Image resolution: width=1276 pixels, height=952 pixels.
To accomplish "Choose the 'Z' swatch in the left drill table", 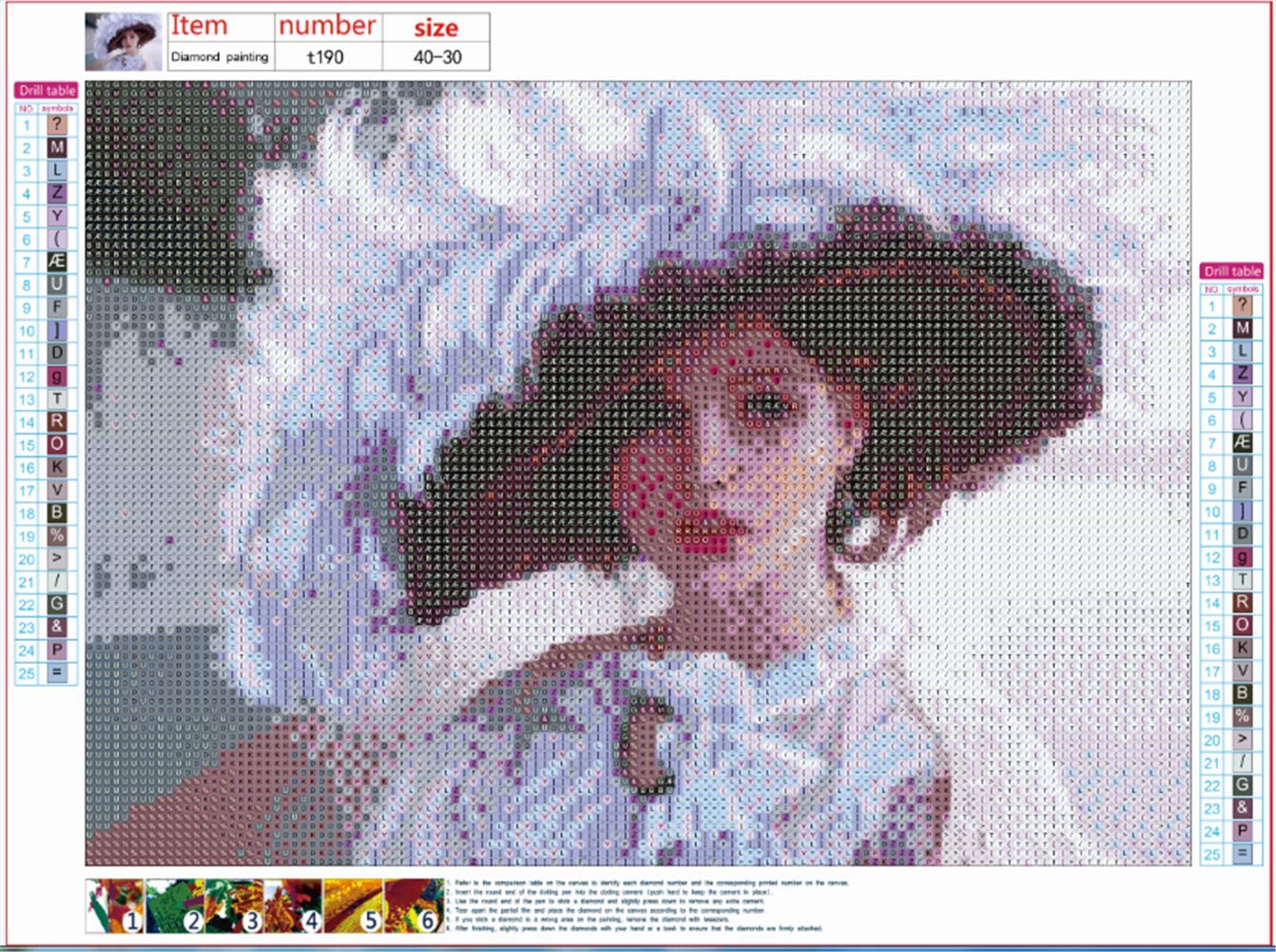I will tap(58, 193).
